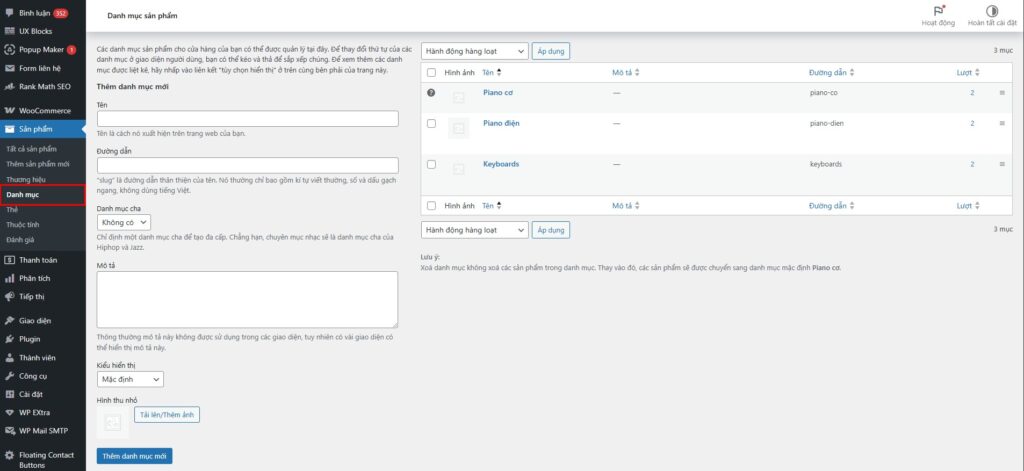Tick the Keyboards row checkbox
Image resolution: width=1024 pixels, height=471 pixels.
431,164
